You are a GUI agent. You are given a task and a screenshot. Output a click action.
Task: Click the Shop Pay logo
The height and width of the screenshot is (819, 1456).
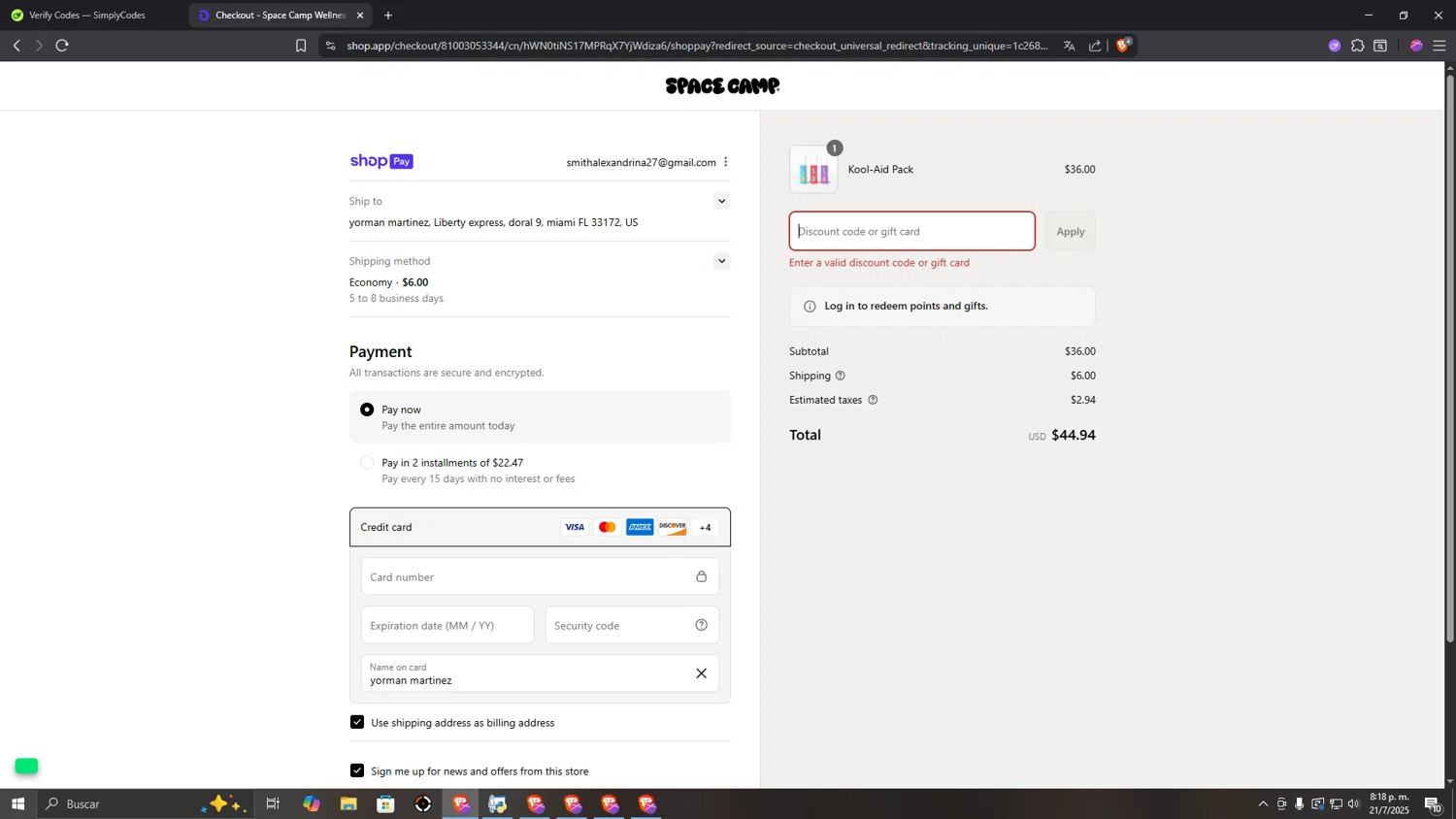click(381, 161)
